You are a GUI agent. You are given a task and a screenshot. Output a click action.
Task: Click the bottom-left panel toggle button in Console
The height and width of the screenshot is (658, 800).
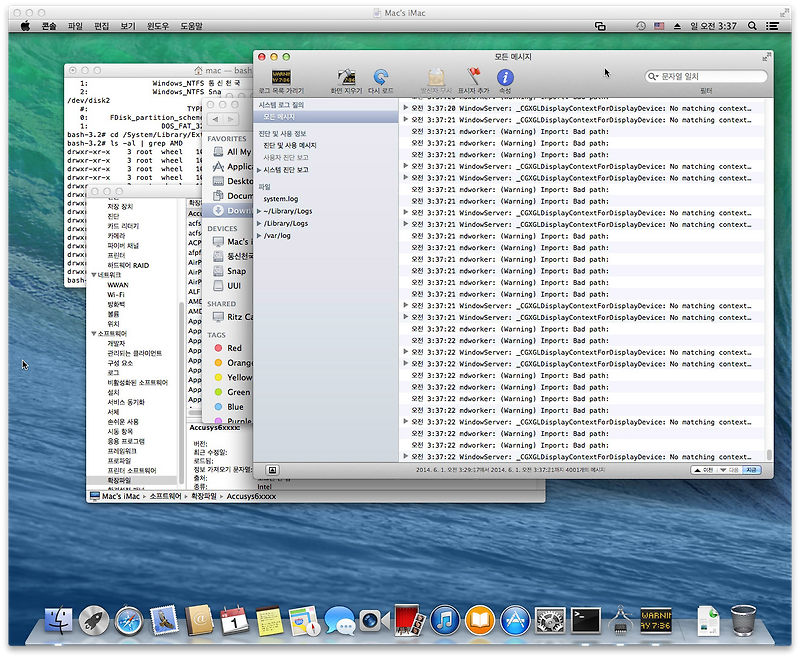(x=272, y=470)
